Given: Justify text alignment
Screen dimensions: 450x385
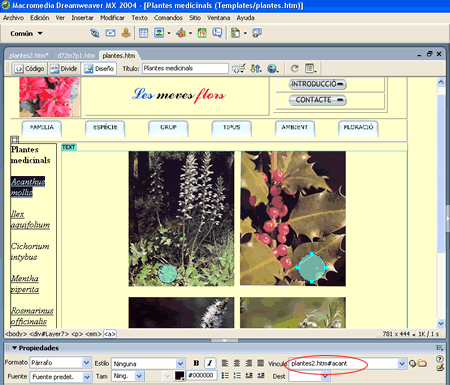Looking at the screenshot, I should point(261,363).
